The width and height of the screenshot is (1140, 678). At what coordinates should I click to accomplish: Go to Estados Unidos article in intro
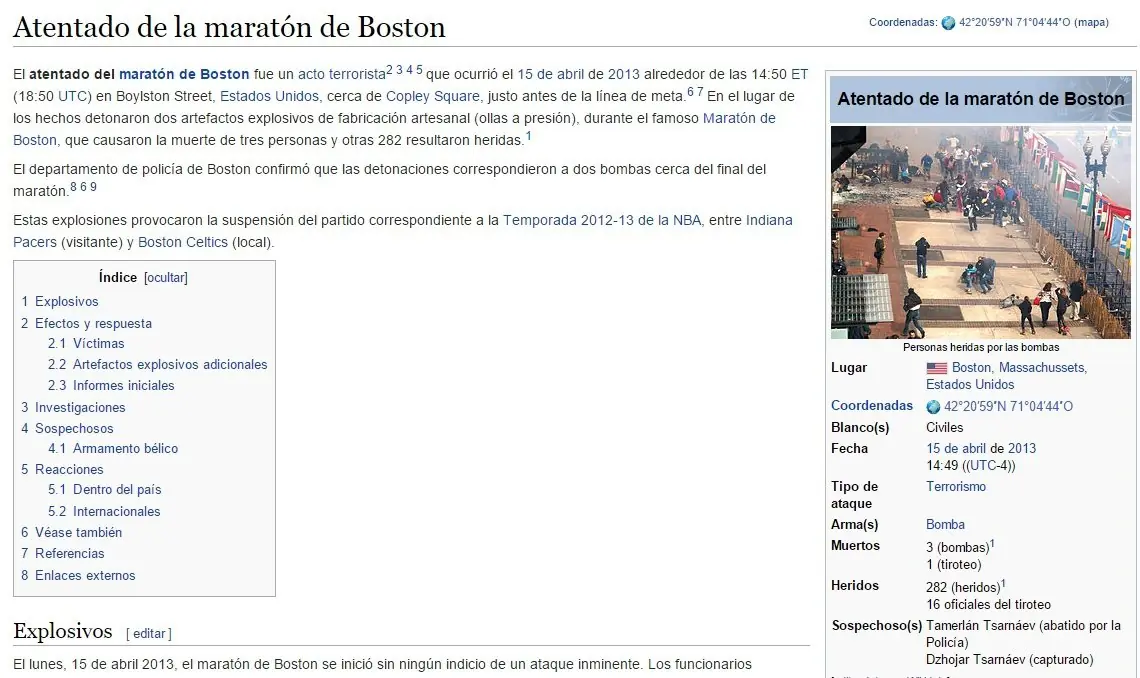click(269, 96)
